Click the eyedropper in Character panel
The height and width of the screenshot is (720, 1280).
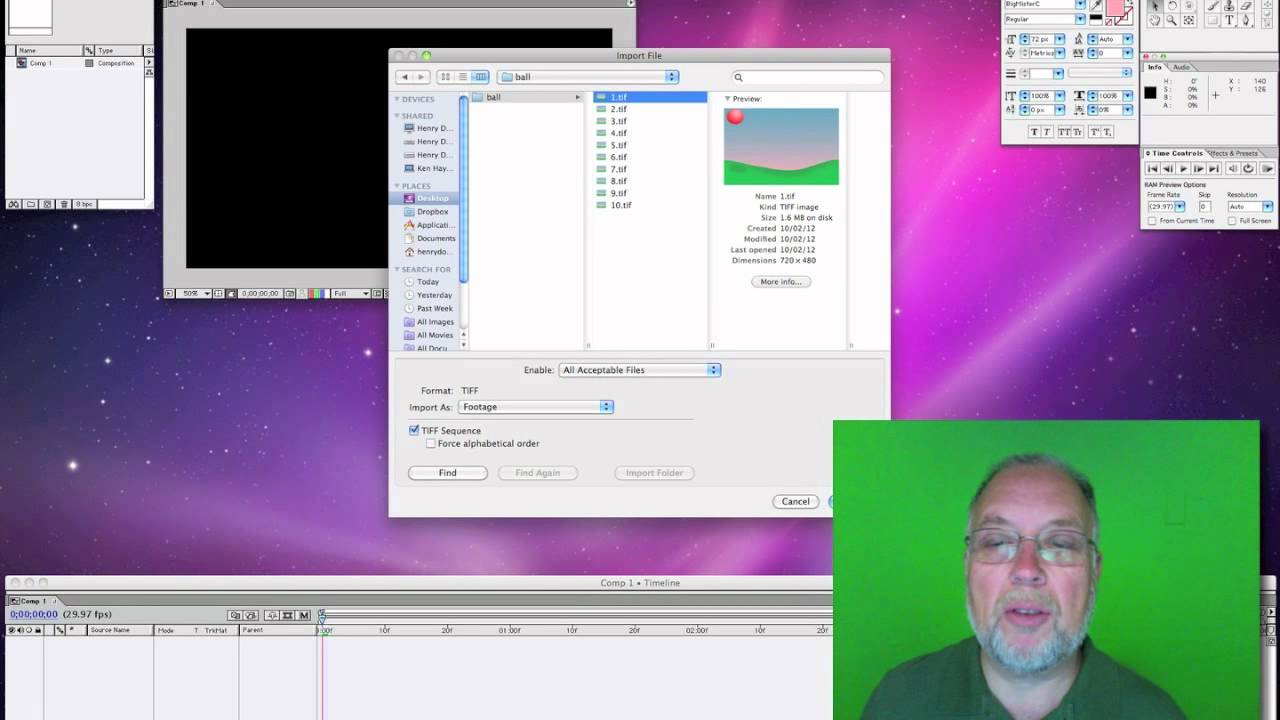tap(1096, 5)
